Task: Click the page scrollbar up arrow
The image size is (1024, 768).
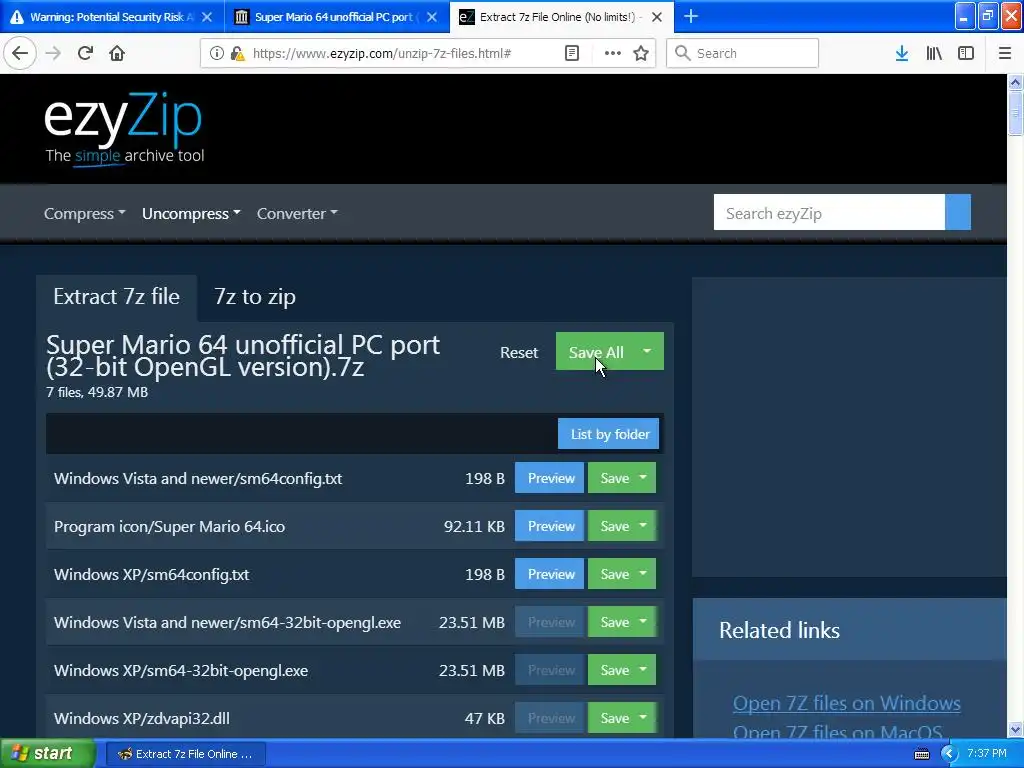Action: coord(1015,83)
